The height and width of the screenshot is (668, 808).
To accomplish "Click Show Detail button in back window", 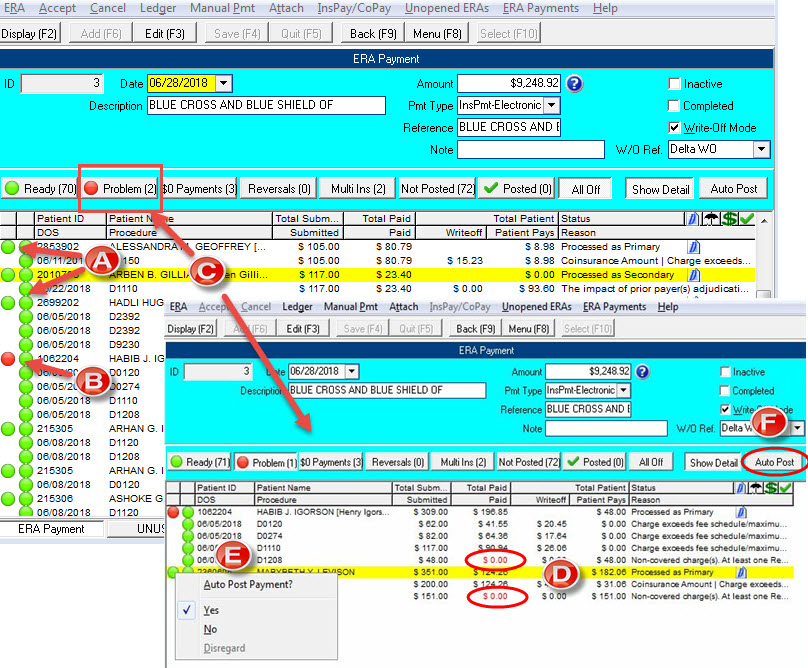I will 661,189.
